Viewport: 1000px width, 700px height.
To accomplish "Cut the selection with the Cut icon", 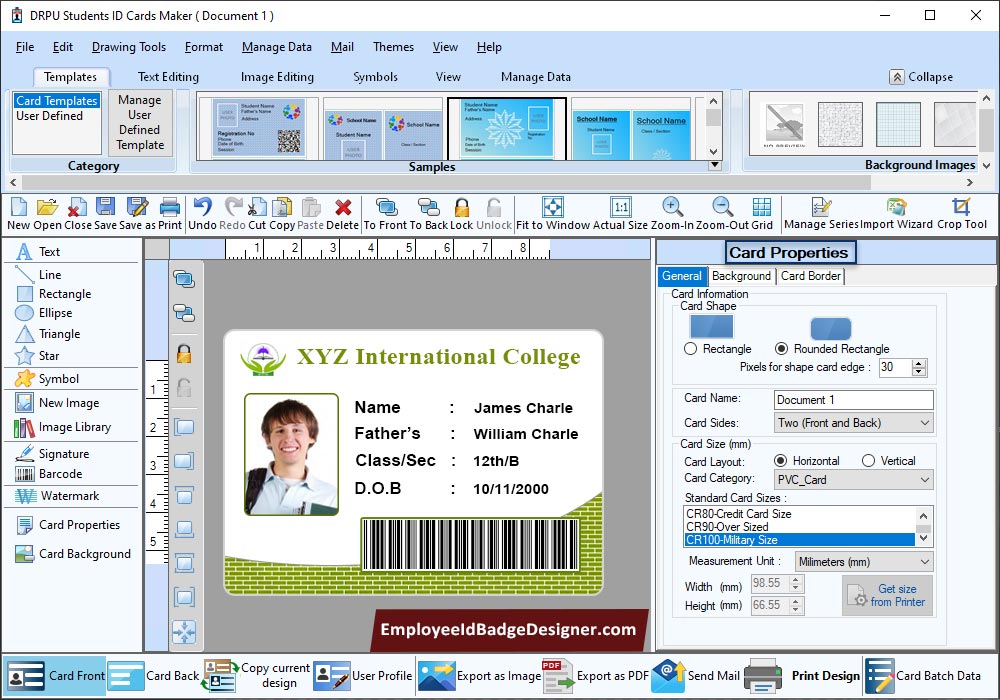I will click(x=257, y=214).
